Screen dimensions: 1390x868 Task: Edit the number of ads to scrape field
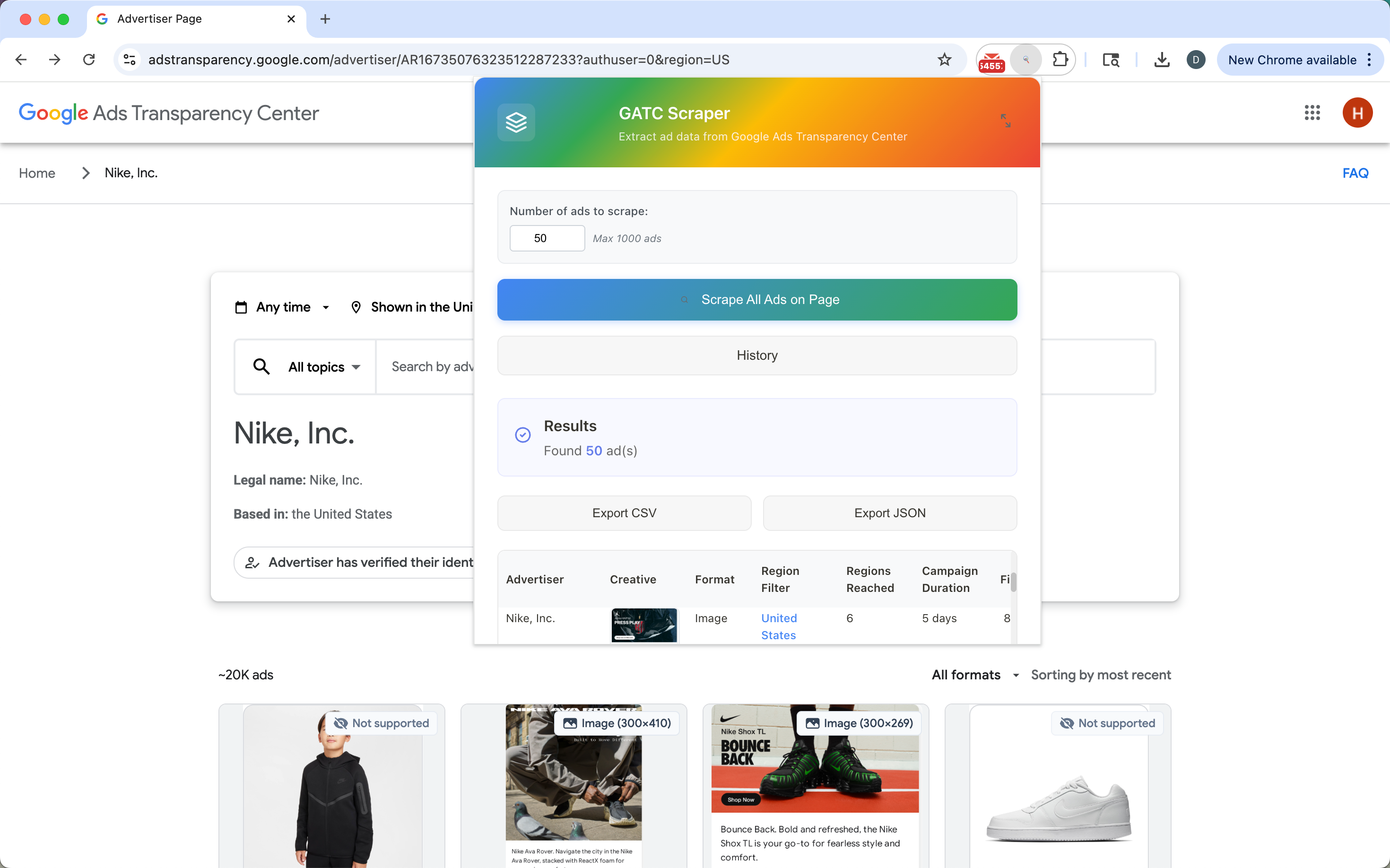tap(546, 238)
